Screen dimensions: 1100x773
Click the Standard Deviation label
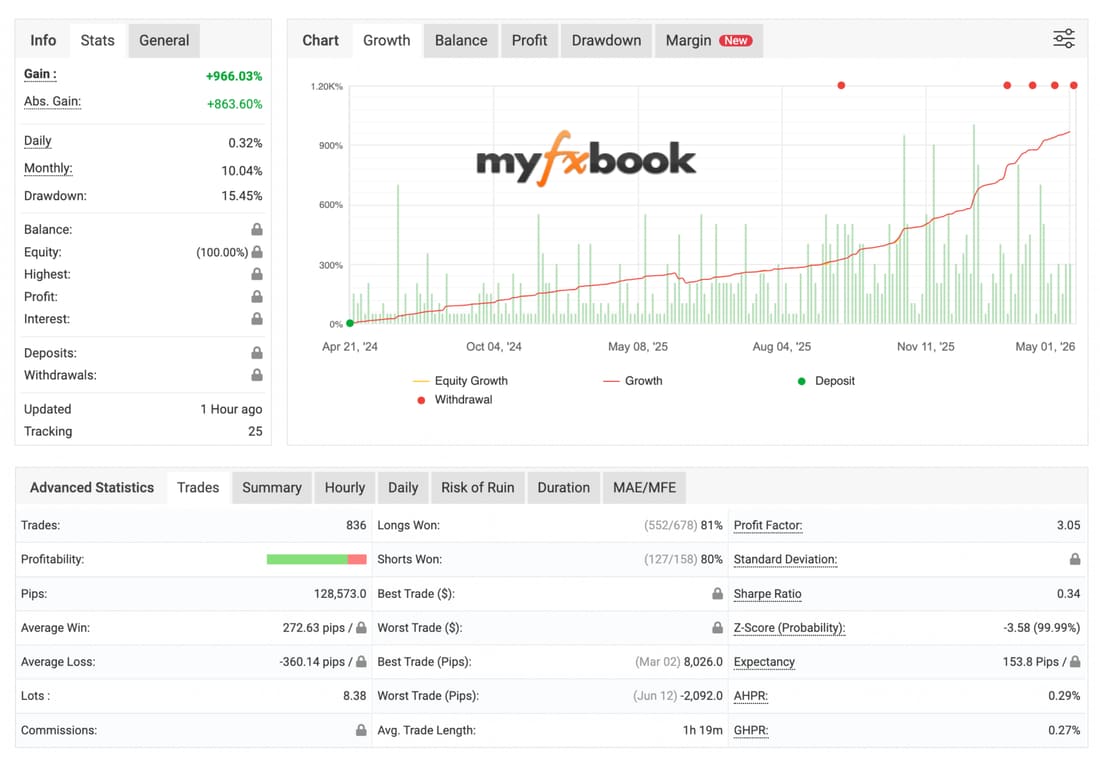[785, 560]
